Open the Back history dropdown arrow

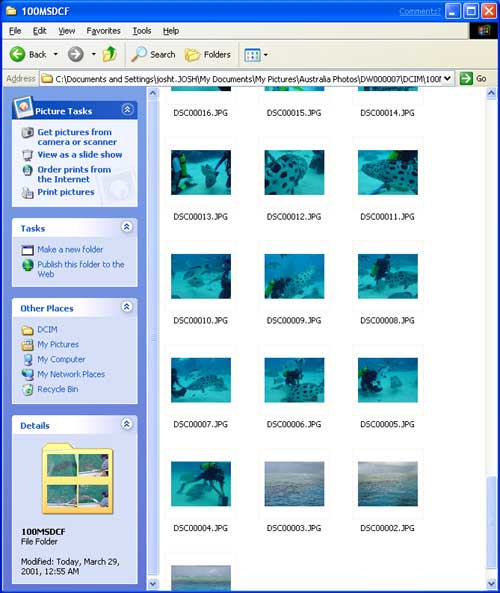56,54
